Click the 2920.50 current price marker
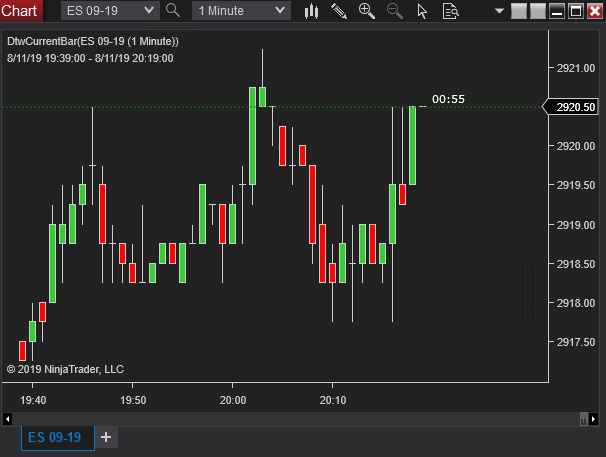This screenshot has width=606, height=457. 570,107
